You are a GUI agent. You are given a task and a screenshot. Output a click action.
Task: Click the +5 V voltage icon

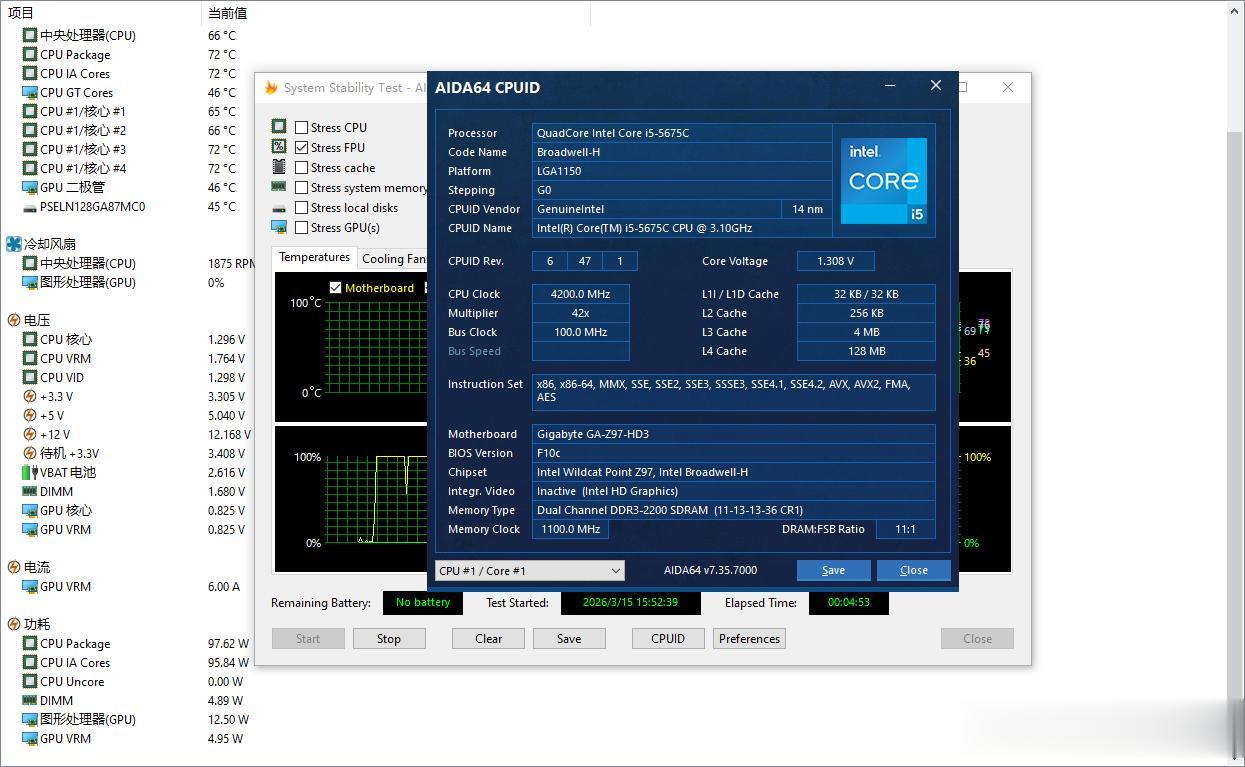[30, 415]
